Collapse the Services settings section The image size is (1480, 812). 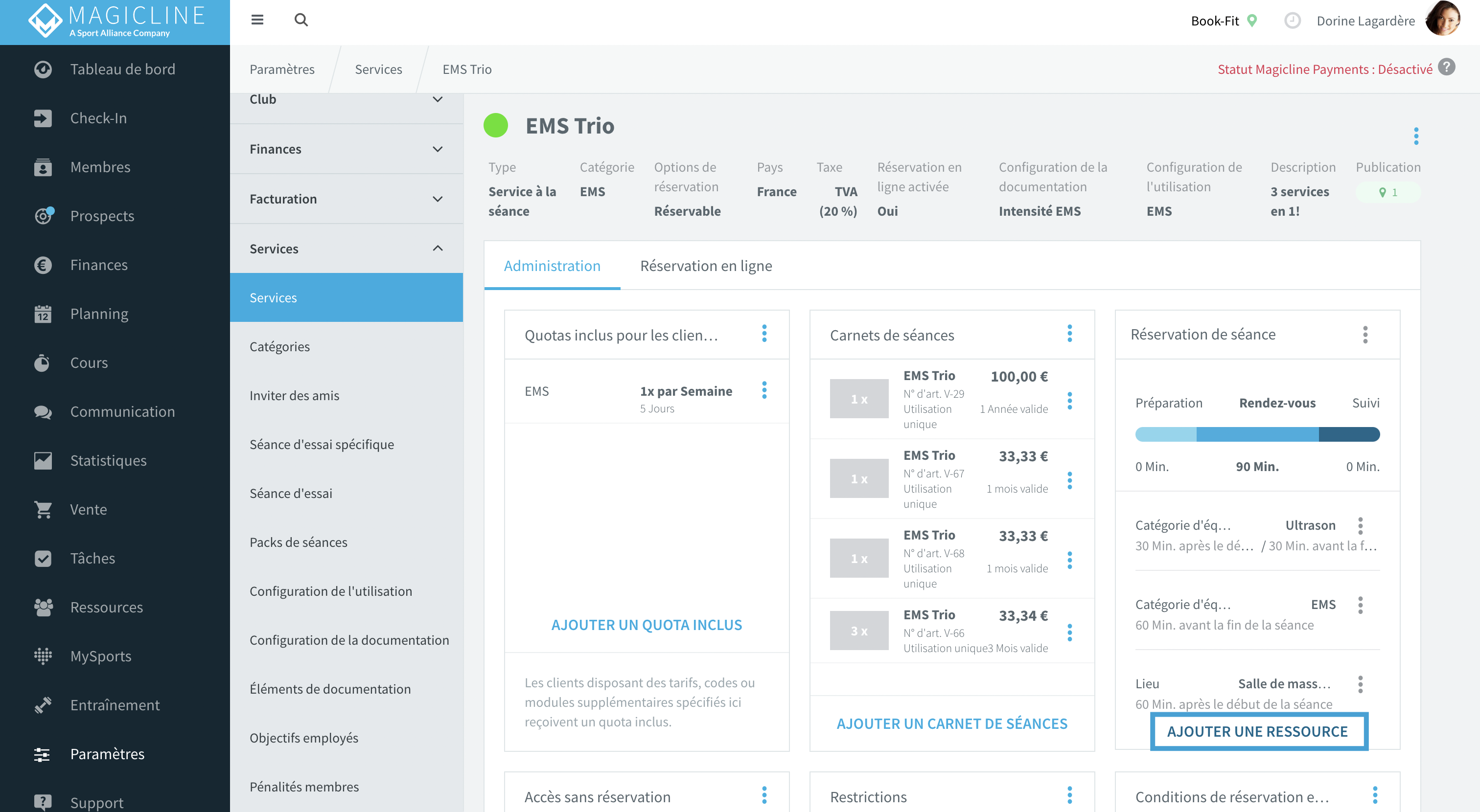click(347, 248)
